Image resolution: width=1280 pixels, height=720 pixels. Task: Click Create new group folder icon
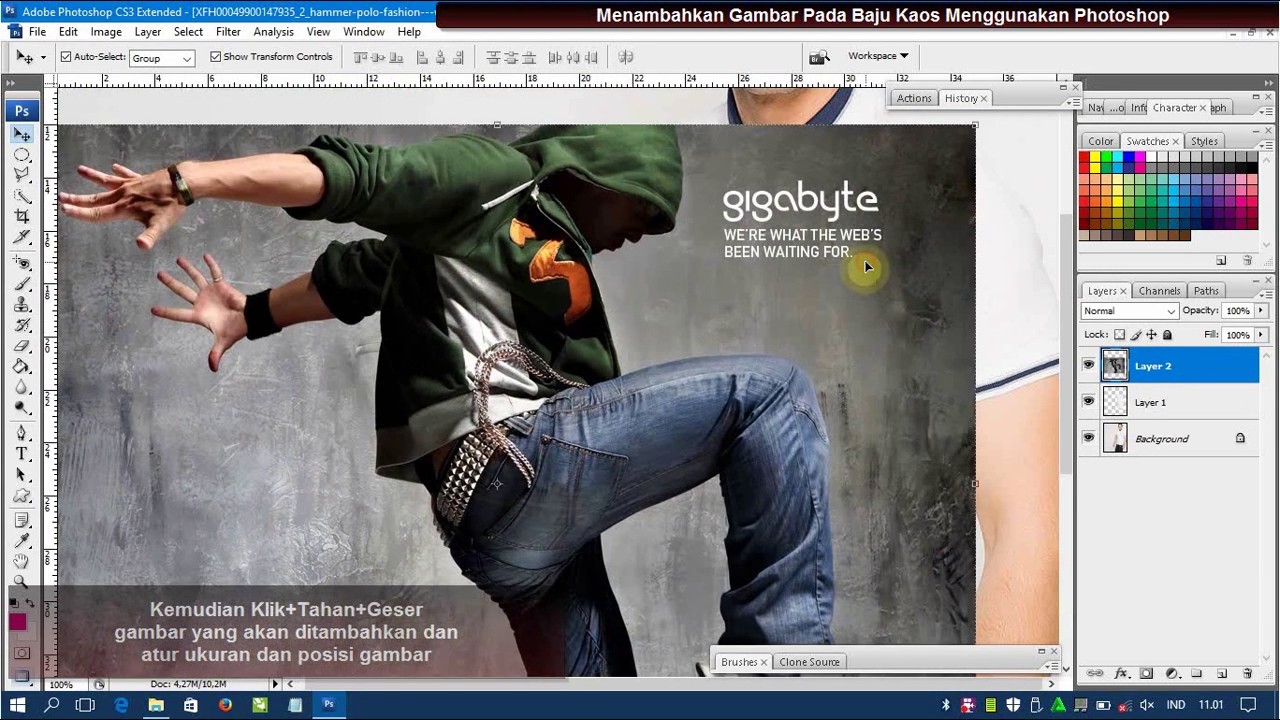click(1196, 674)
